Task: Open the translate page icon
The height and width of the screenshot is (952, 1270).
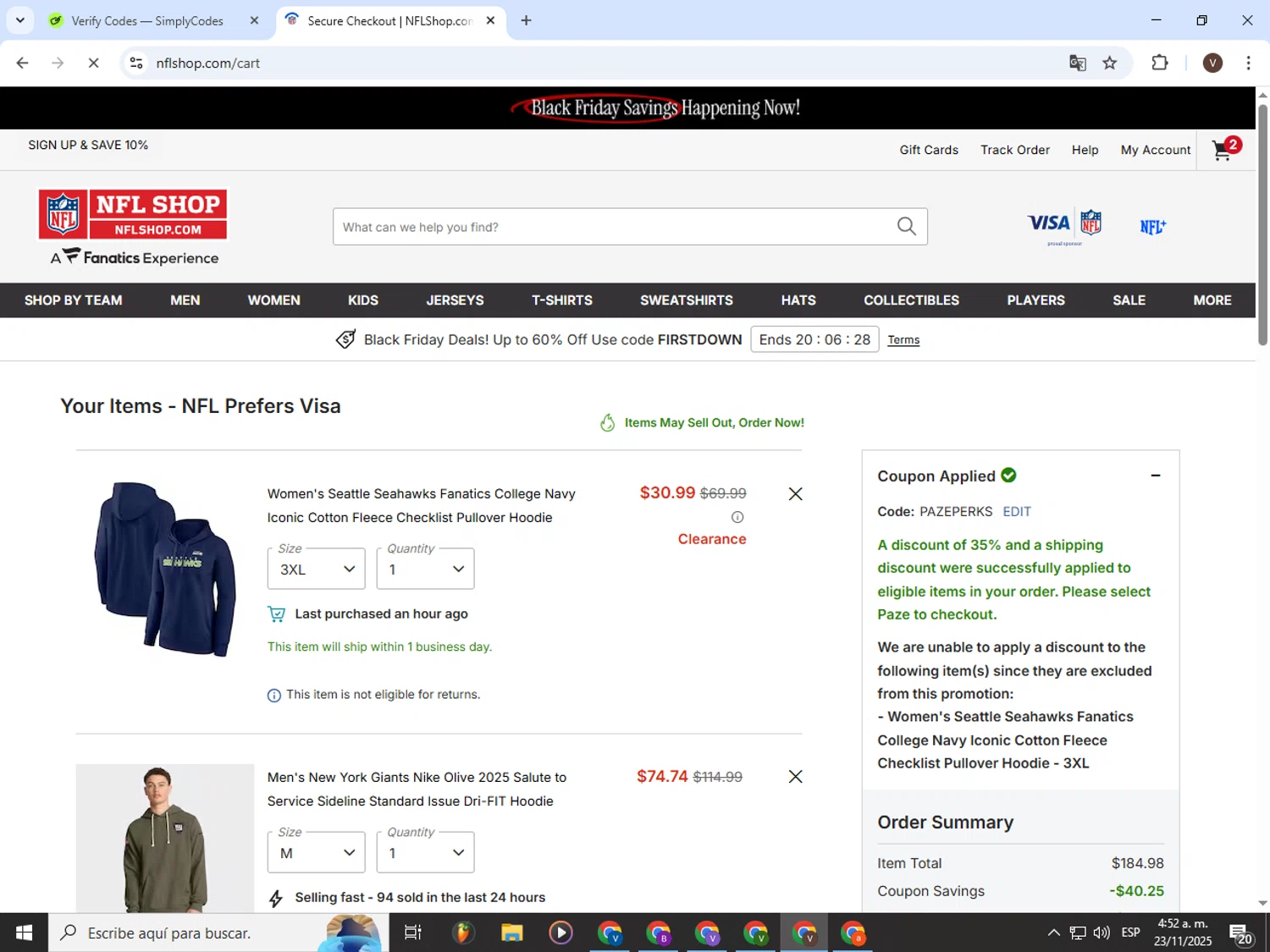Action: [x=1077, y=63]
